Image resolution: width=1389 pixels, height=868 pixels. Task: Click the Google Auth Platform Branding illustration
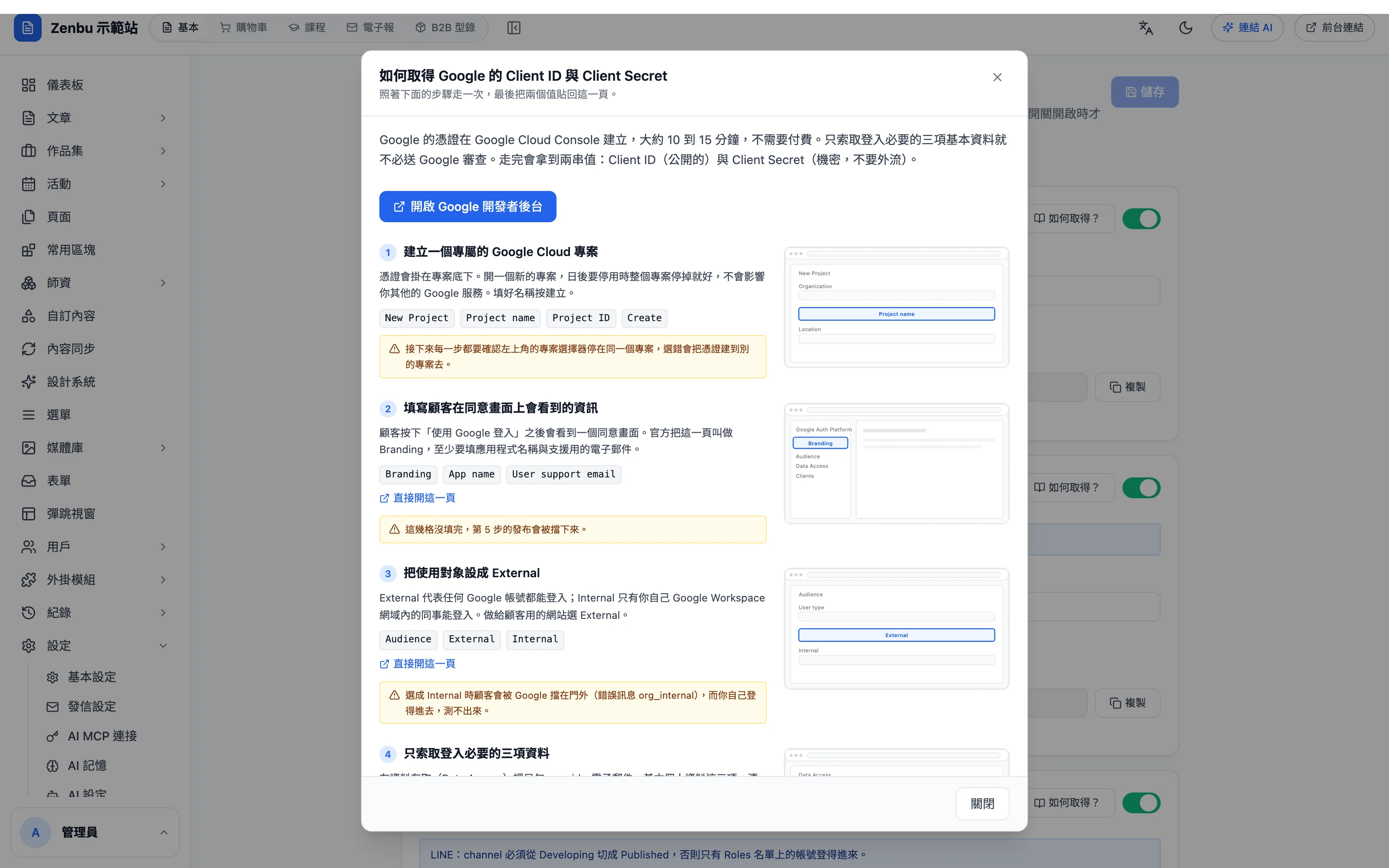coord(896,463)
